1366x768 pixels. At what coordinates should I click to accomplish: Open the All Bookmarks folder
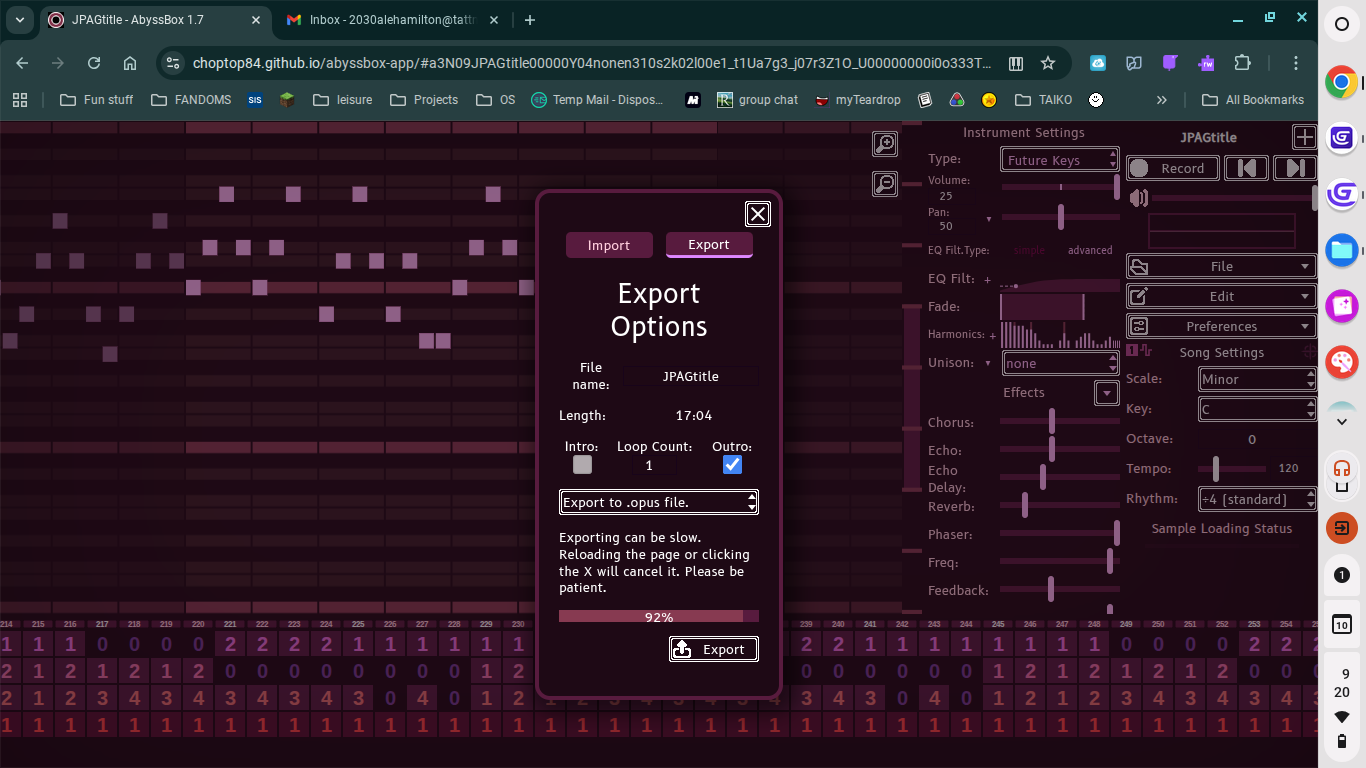point(1253,100)
